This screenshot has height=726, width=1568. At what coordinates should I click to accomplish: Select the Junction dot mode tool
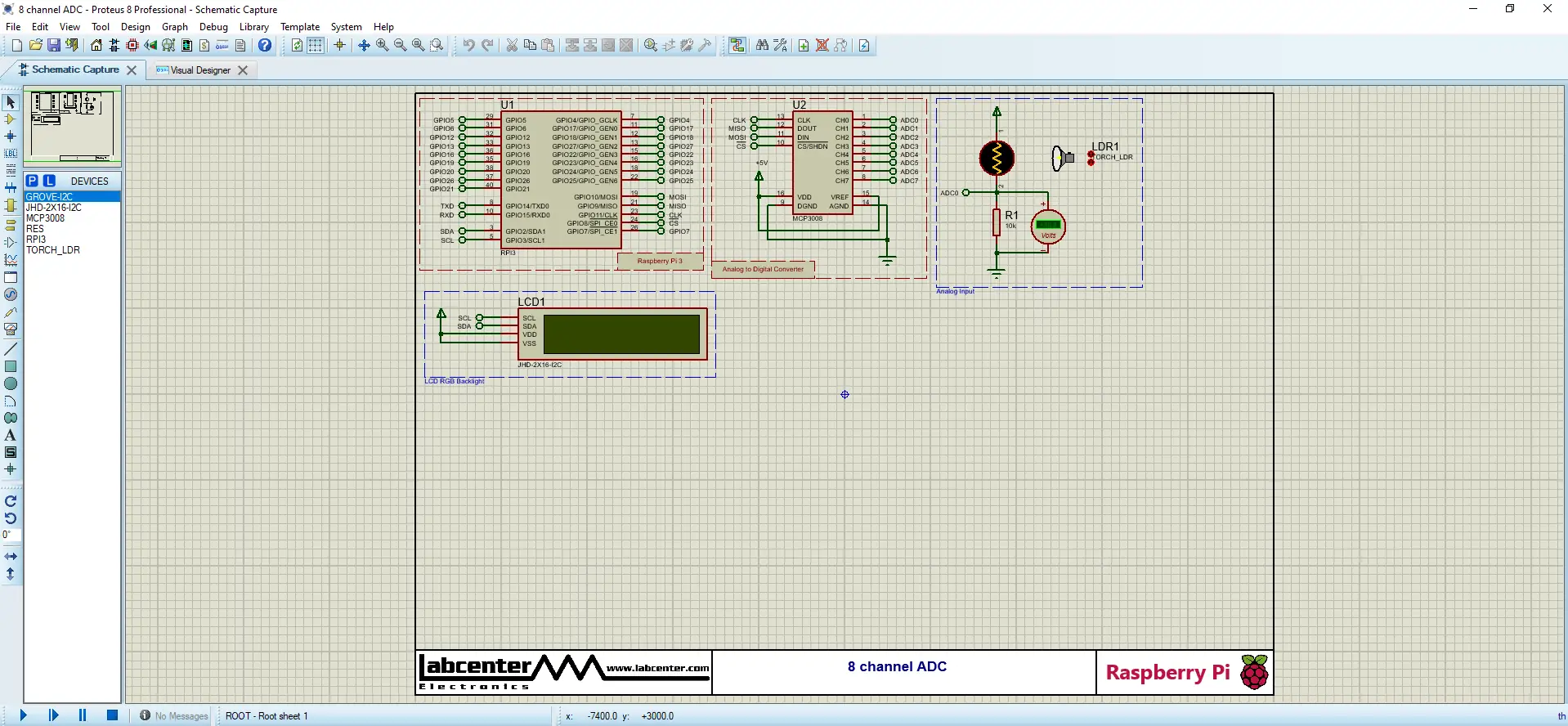coord(11,137)
